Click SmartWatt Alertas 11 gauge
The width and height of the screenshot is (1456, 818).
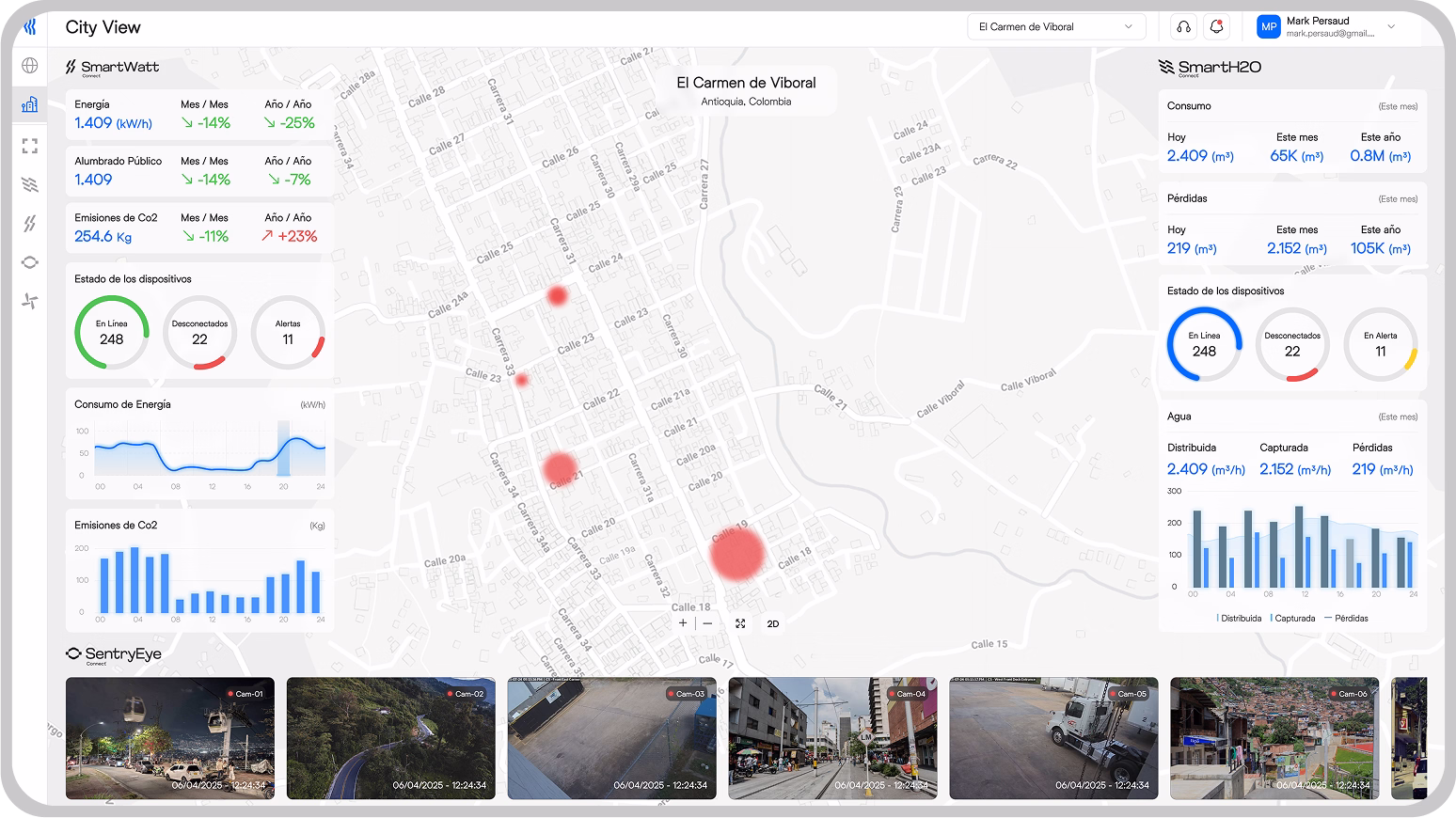click(x=288, y=333)
